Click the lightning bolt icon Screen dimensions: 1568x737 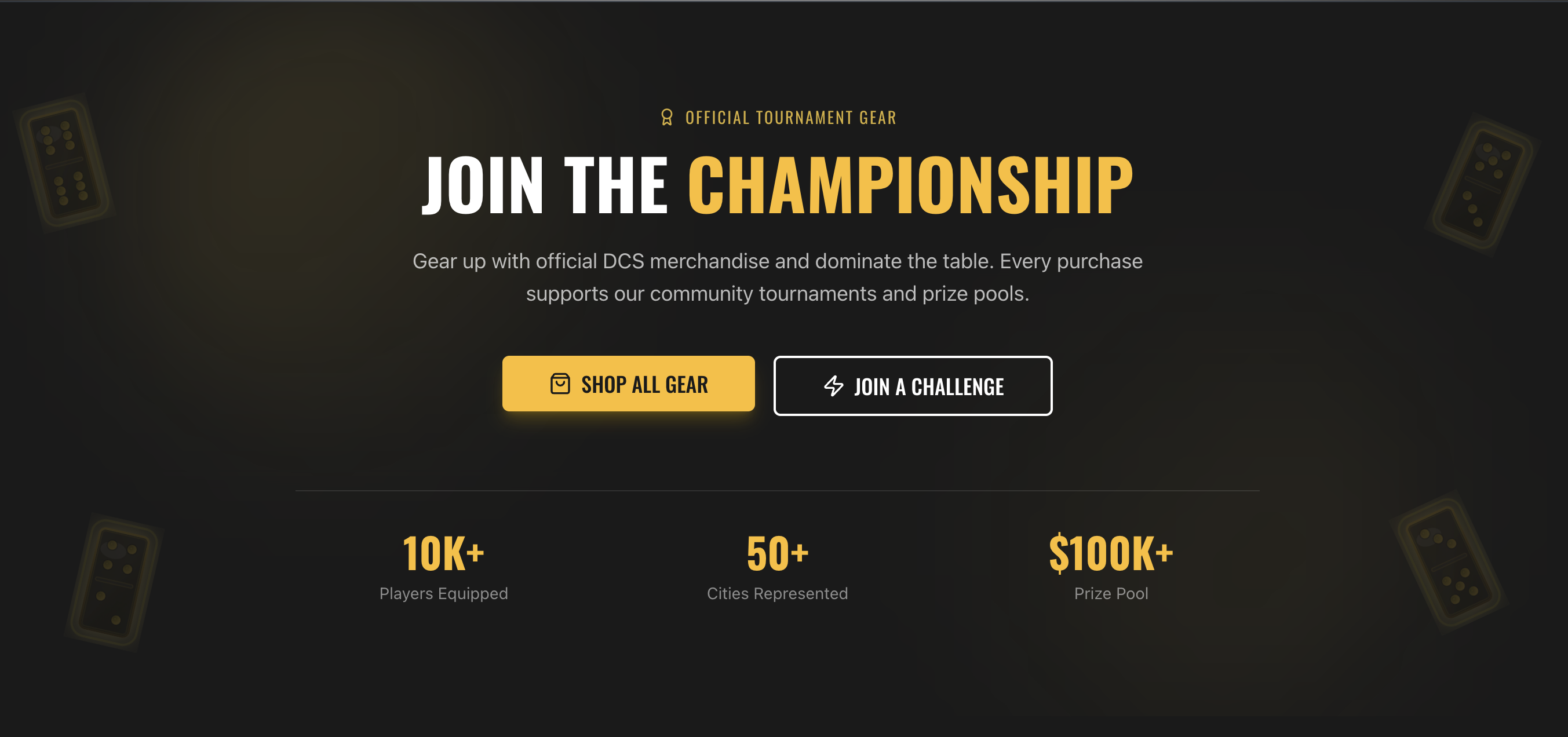(833, 386)
